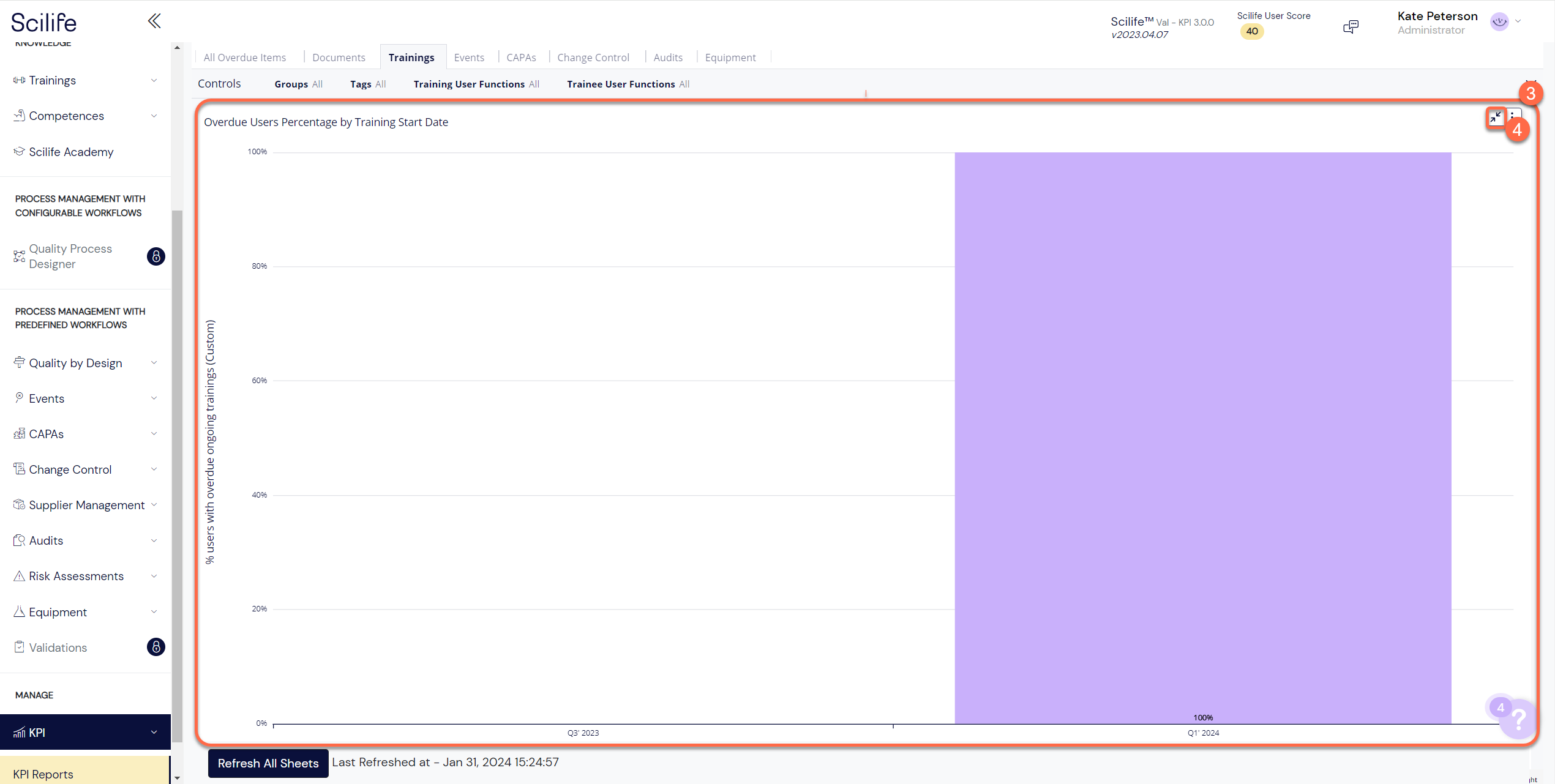Open the CAPAs sidebar icon

[x=18, y=433]
